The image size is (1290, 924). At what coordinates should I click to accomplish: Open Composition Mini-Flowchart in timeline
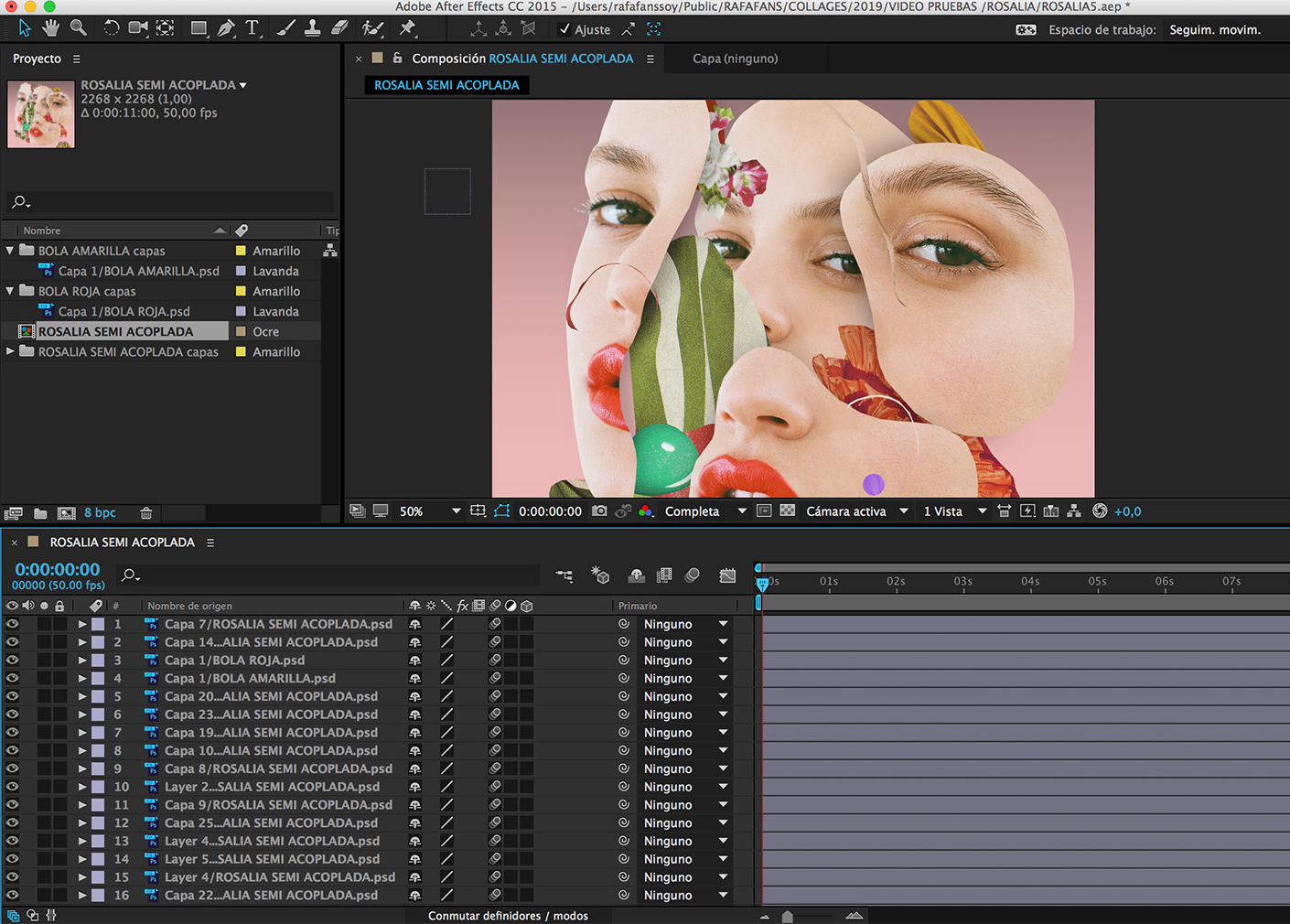click(x=564, y=575)
